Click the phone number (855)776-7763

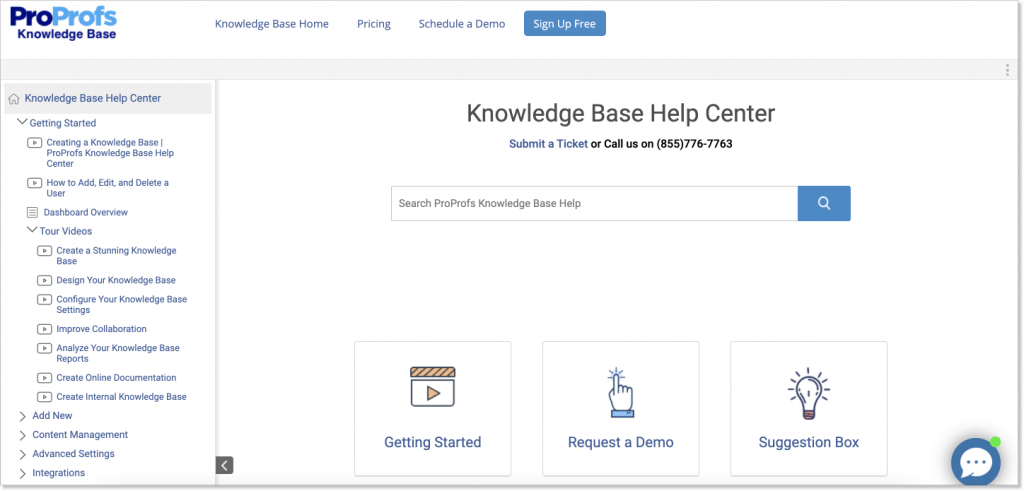[x=694, y=144]
